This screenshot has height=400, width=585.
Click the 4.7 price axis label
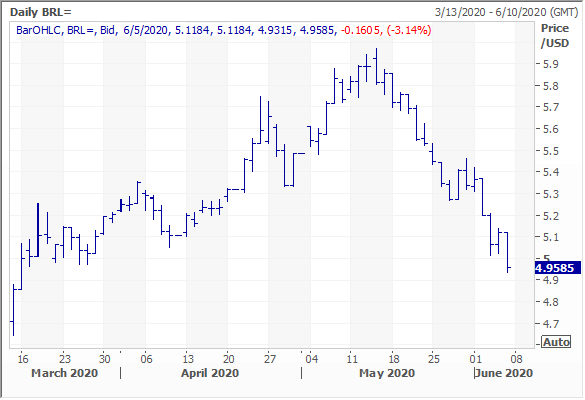(551, 324)
